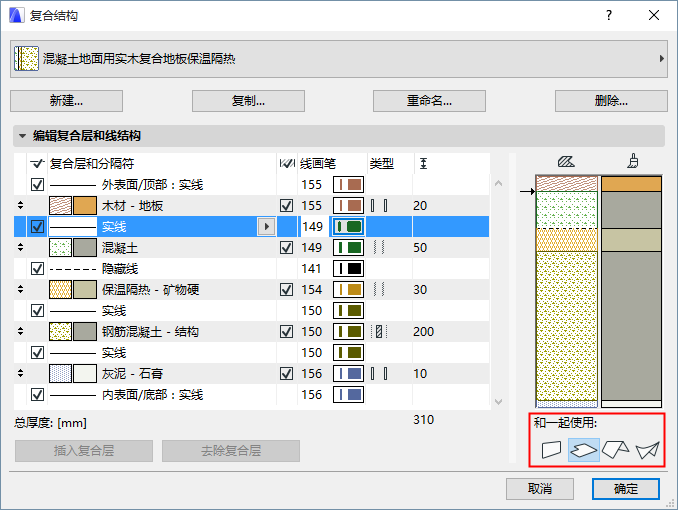Edit thickness value 200 of 钢筋混凝土 - 结构

(423, 331)
